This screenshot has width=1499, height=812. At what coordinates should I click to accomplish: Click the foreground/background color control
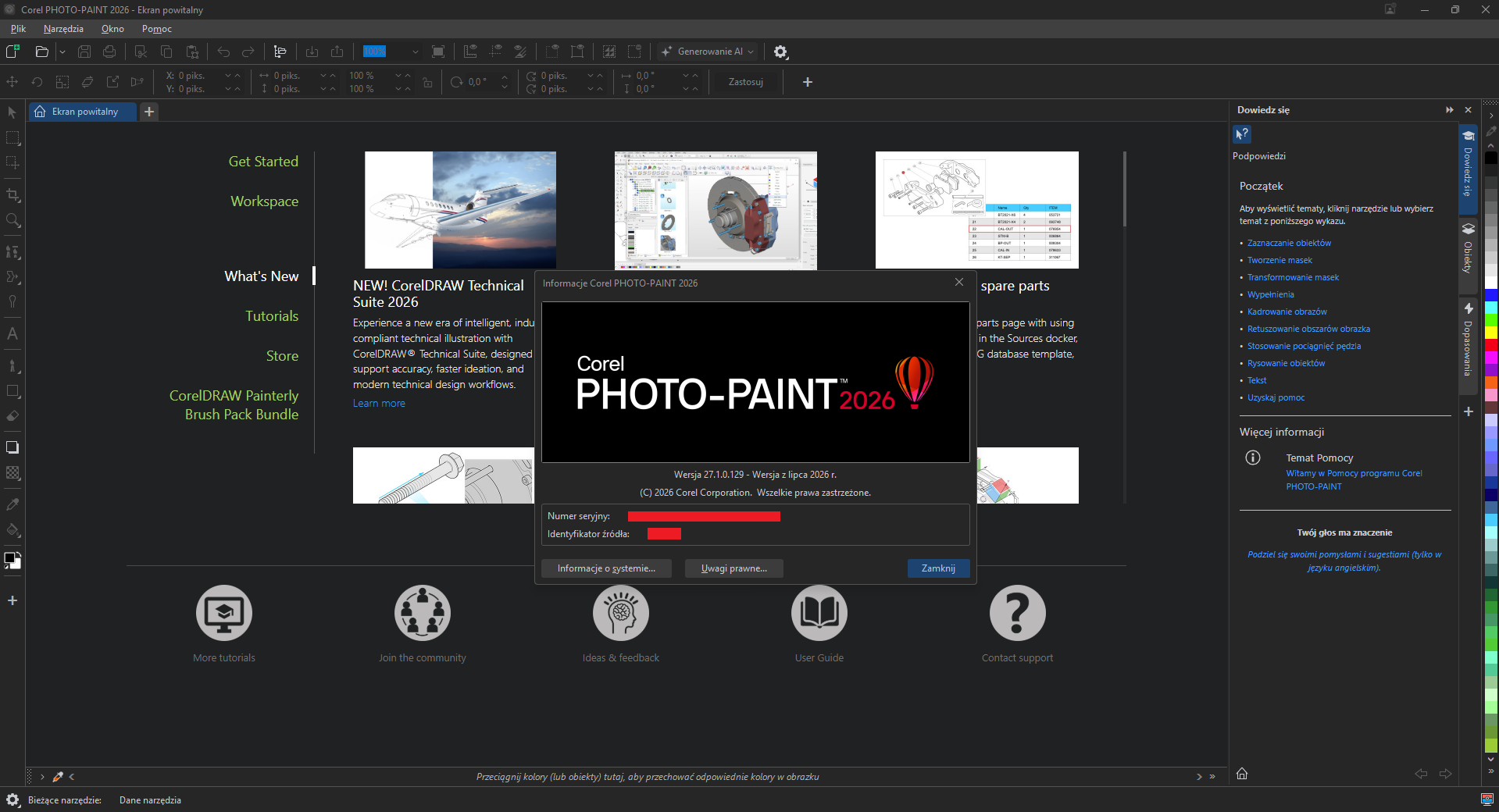pos(12,561)
